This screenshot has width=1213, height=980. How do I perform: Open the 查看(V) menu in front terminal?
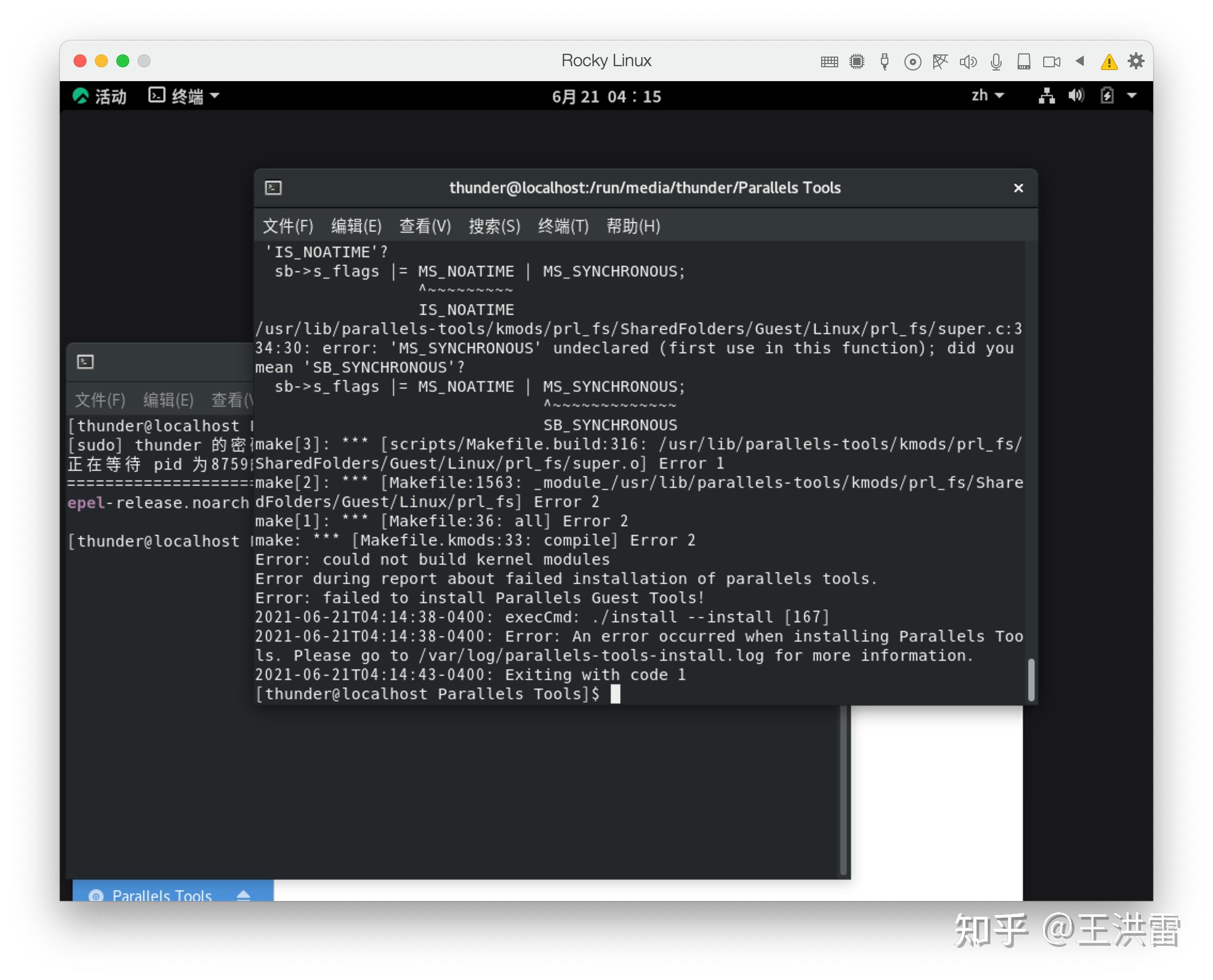click(x=425, y=226)
